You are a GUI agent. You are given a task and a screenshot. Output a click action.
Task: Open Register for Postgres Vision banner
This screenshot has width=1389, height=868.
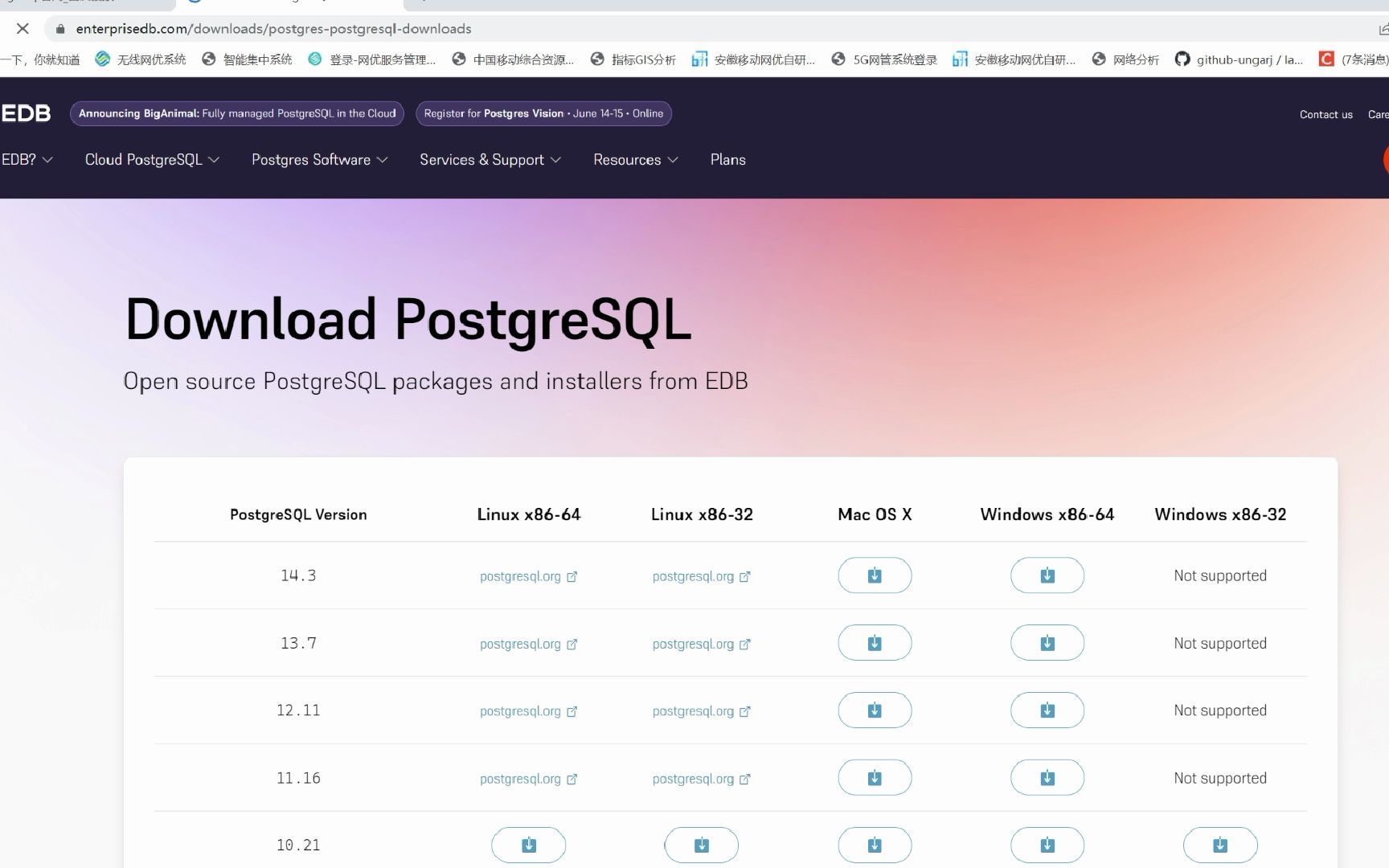click(x=543, y=113)
